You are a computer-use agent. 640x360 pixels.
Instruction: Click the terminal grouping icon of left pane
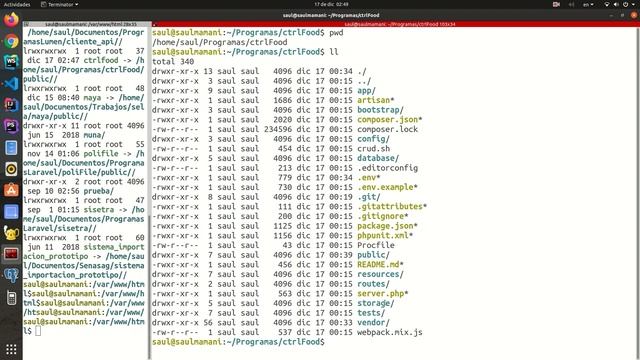[27, 24]
